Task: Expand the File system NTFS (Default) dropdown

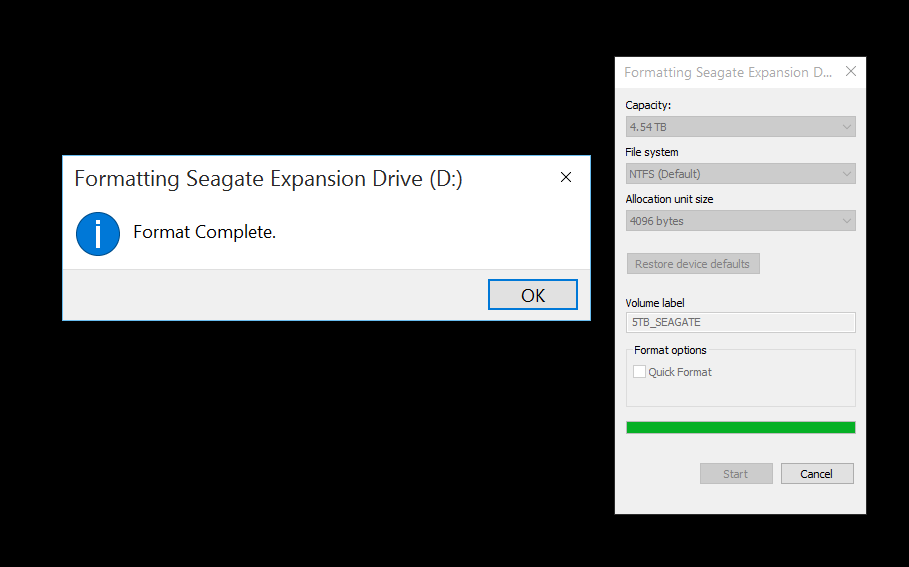Action: pyautogui.click(x=740, y=174)
